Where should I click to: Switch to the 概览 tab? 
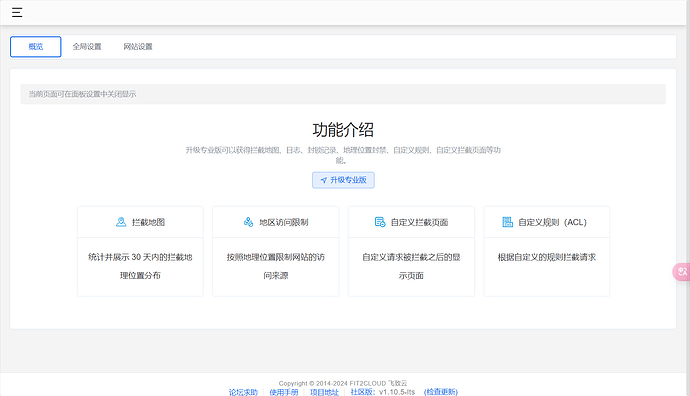click(x=36, y=47)
